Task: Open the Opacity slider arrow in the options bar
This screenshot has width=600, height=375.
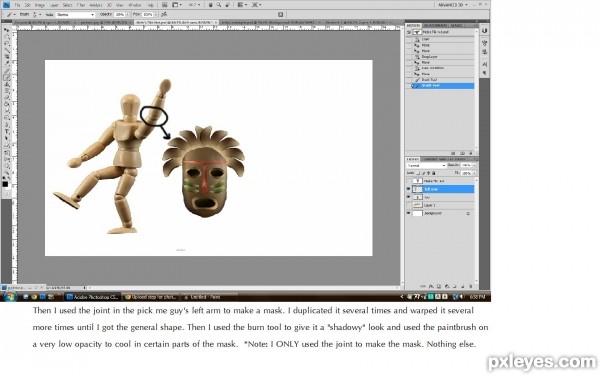Action: pos(128,14)
